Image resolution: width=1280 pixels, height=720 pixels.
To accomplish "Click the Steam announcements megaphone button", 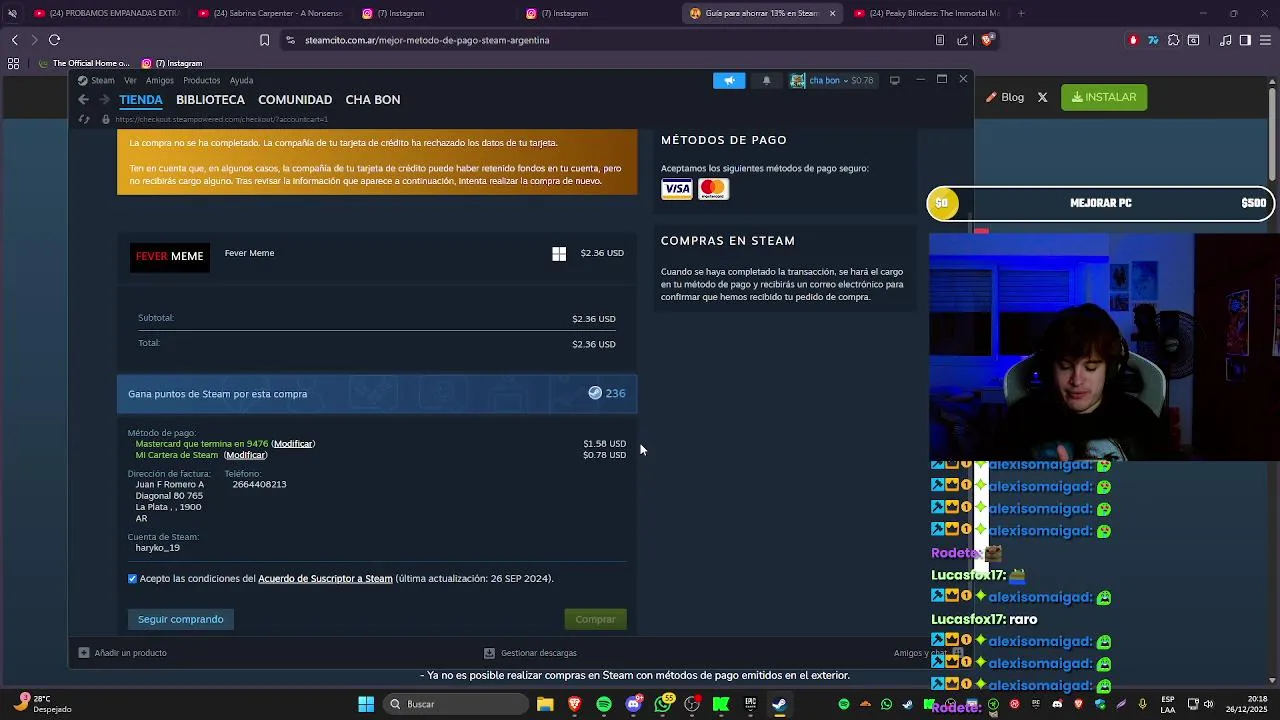I will pos(729,80).
